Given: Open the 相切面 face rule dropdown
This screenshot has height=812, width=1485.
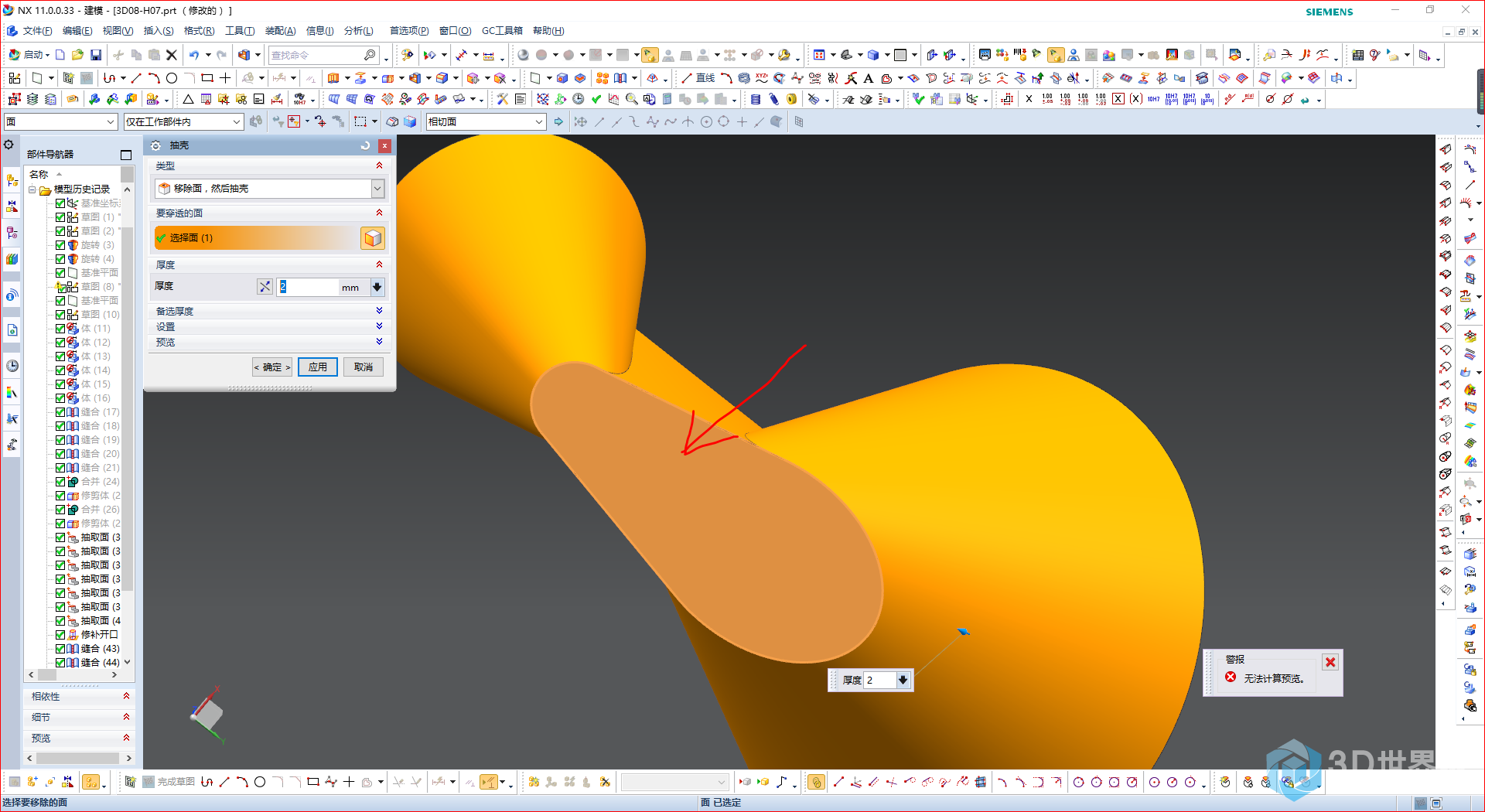Looking at the screenshot, I should point(485,121).
